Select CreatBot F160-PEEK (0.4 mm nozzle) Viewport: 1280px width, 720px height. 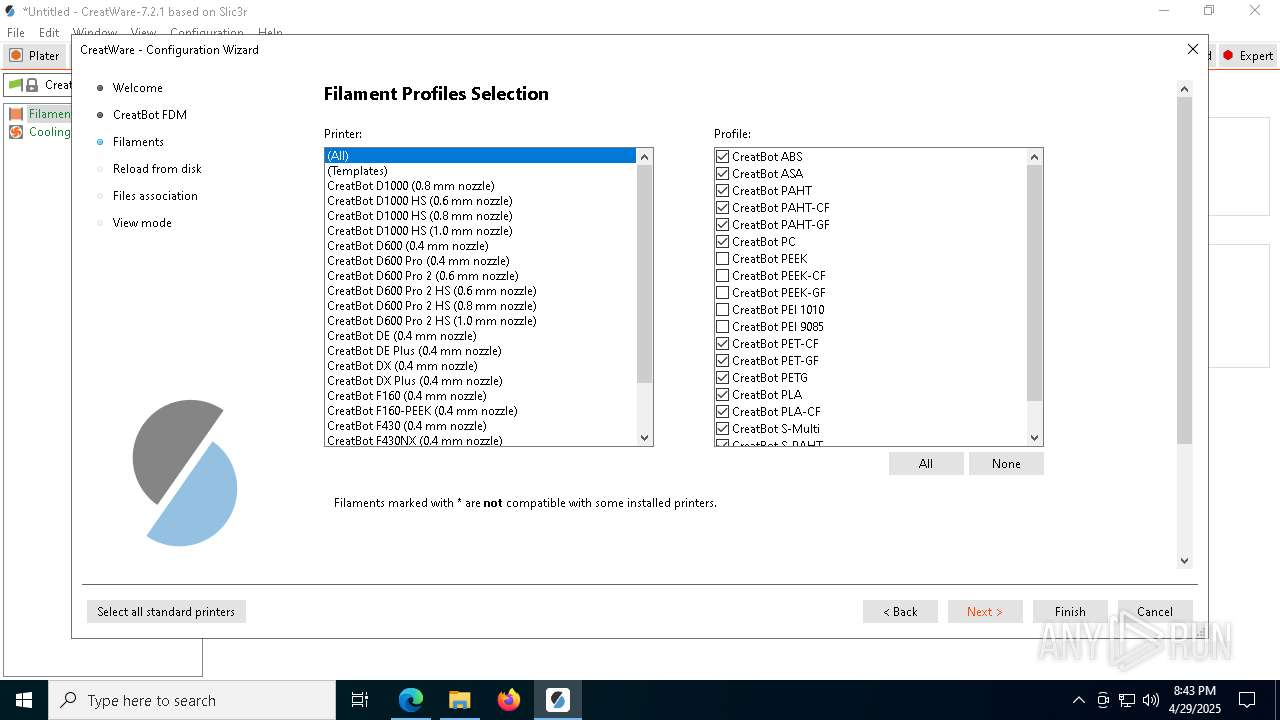480,411
